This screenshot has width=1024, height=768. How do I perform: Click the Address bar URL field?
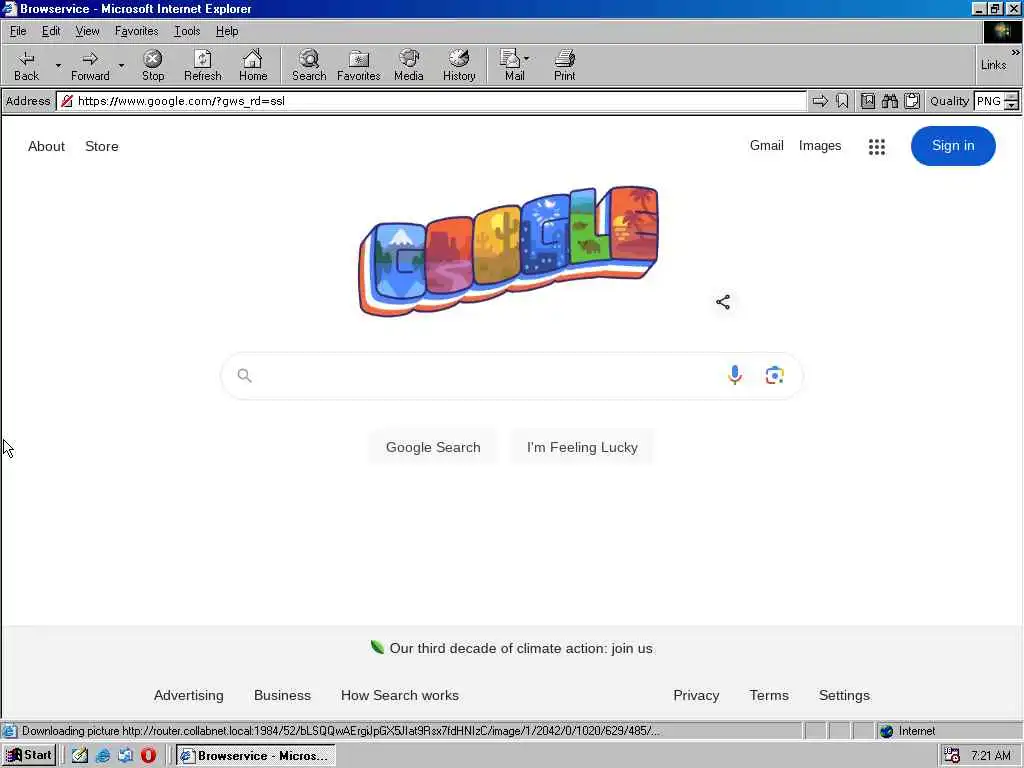click(431, 101)
